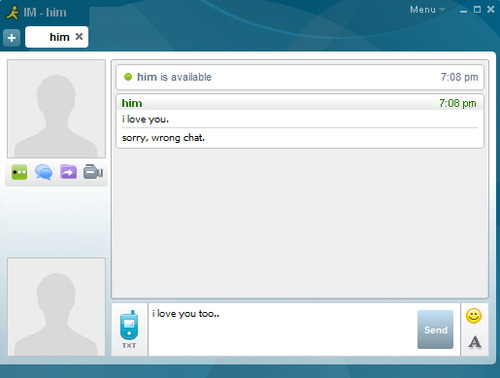Viewport: 500px width, 378px height.
Task: Click your own avatar picture
Action: pyautogui.click(x=56, y=307)
